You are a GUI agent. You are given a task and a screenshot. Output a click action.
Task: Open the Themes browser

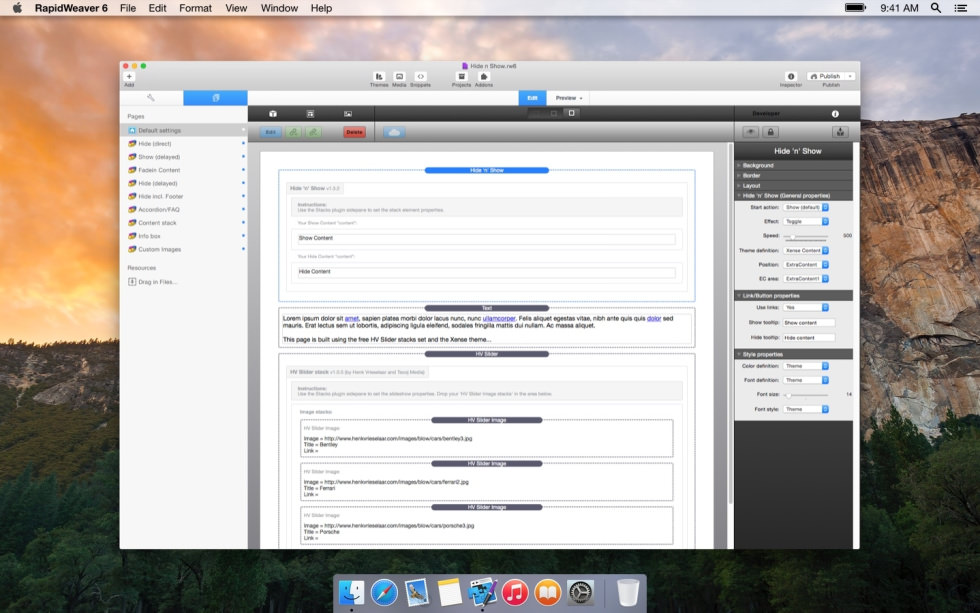(x=379, y=76)
